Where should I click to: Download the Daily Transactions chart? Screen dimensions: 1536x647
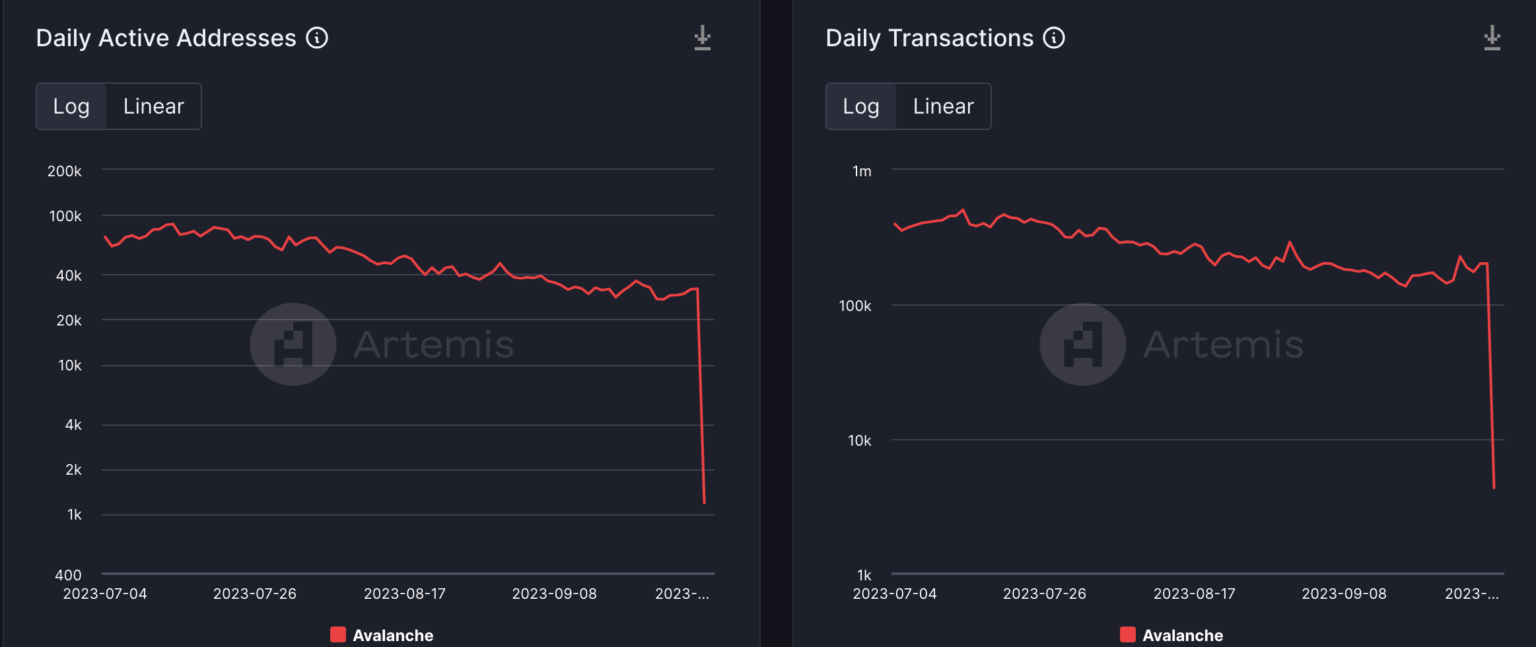[x=1492, y=38]
